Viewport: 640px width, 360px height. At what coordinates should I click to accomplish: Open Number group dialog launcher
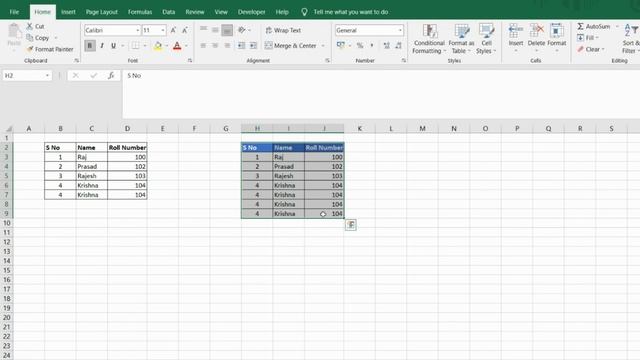pos(403,60)
